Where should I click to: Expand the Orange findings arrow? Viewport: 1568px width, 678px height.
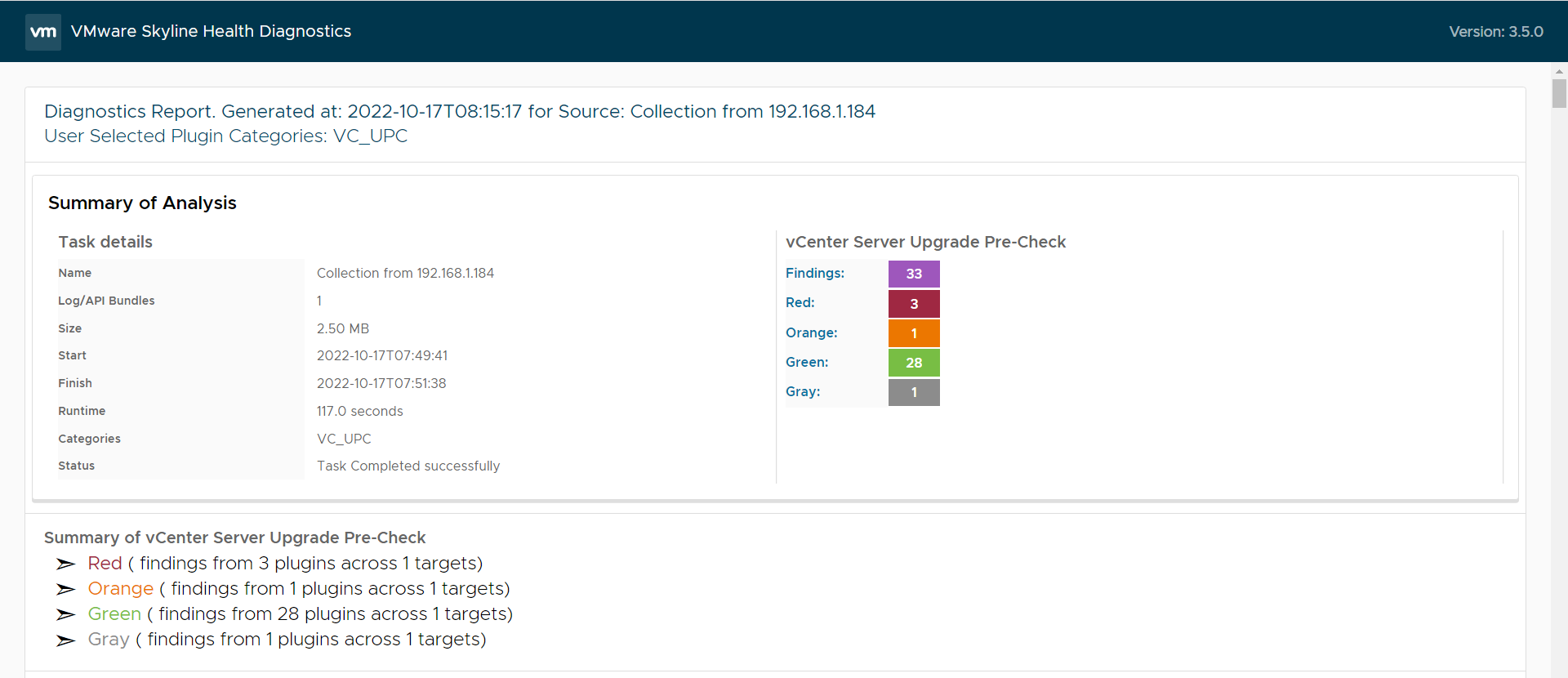point(65,589)
